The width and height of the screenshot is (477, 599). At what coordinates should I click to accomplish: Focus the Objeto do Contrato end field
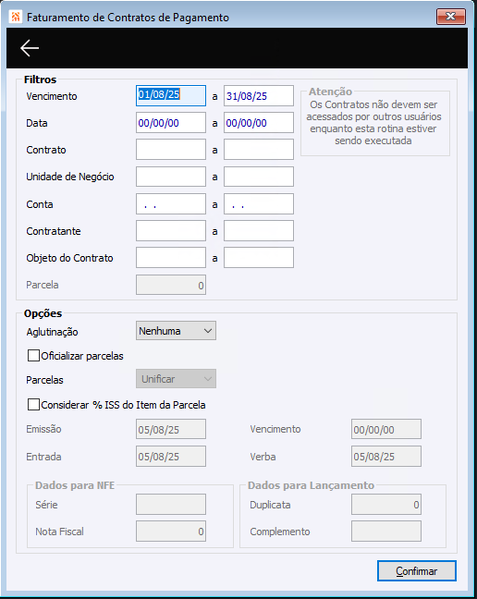[x=259, y=257]
